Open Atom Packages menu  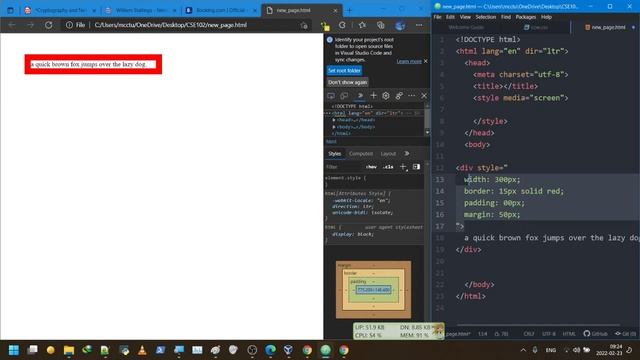(x=526, y=17)
